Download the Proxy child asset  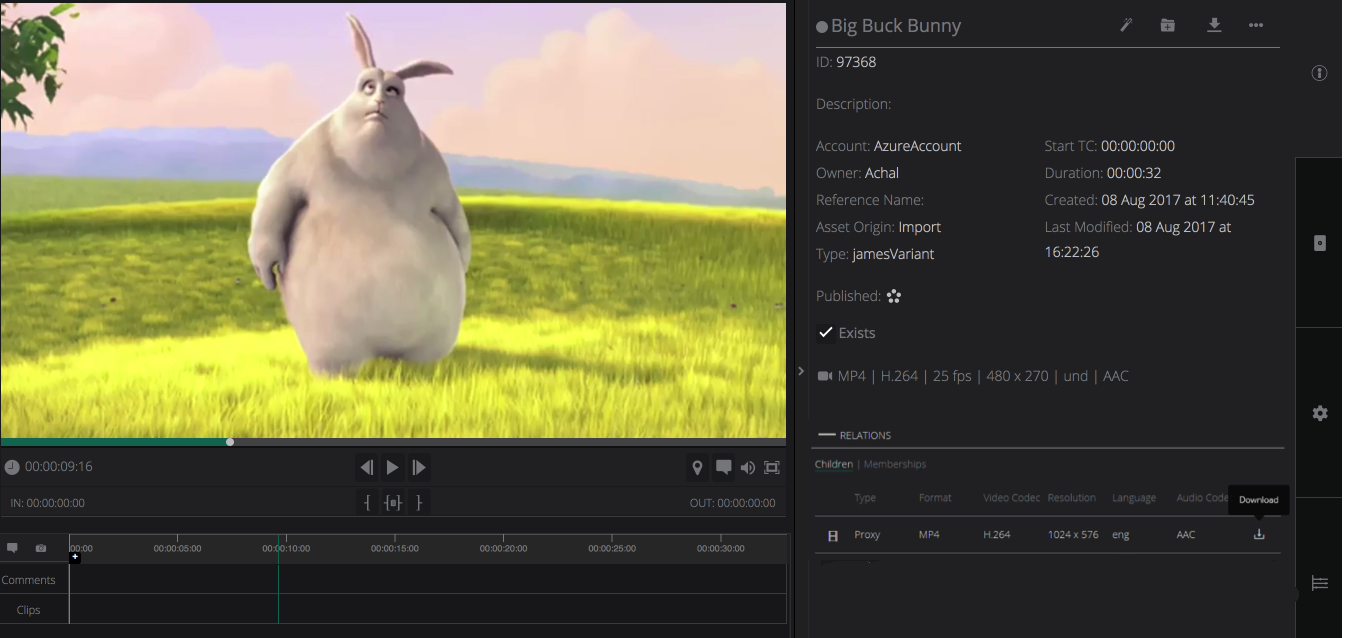click(x=1259, y=534)
